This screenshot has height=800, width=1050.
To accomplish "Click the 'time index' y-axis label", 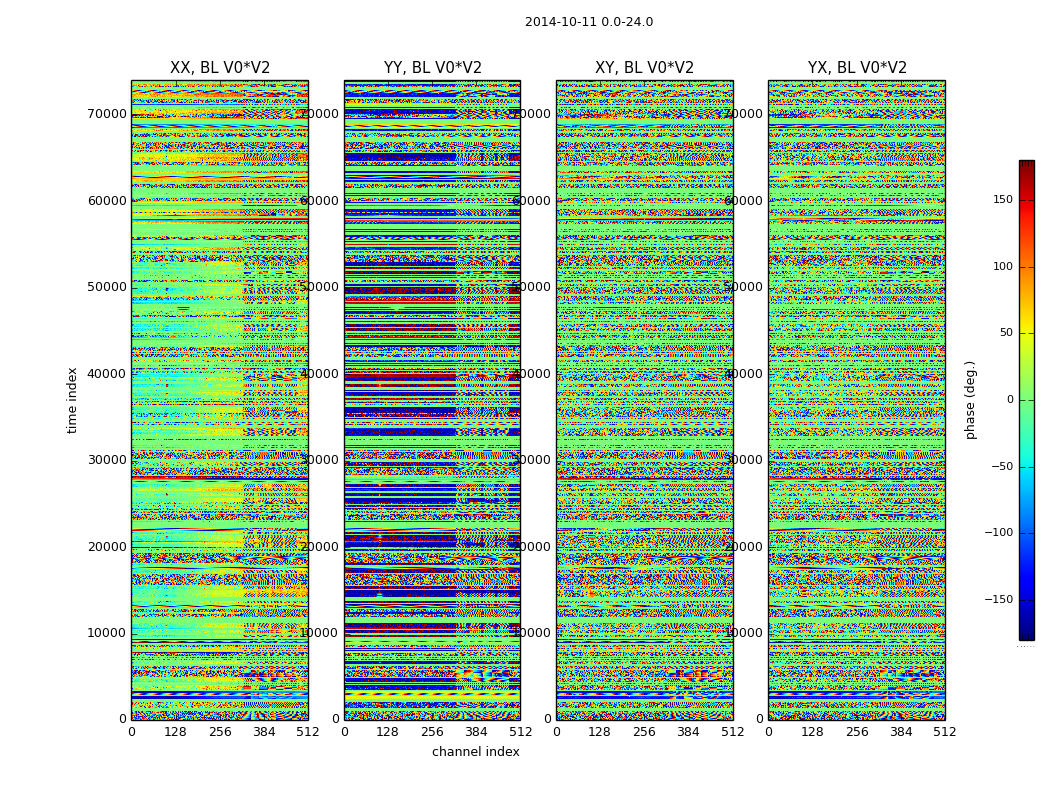I will coord(72,400).
